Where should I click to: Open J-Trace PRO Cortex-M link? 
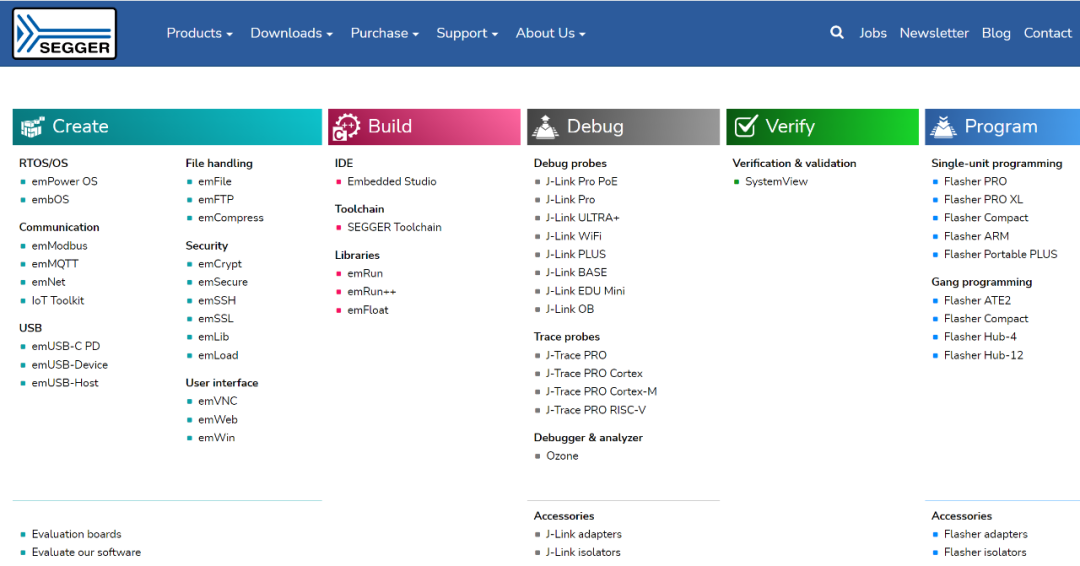(x=601, y=392)
